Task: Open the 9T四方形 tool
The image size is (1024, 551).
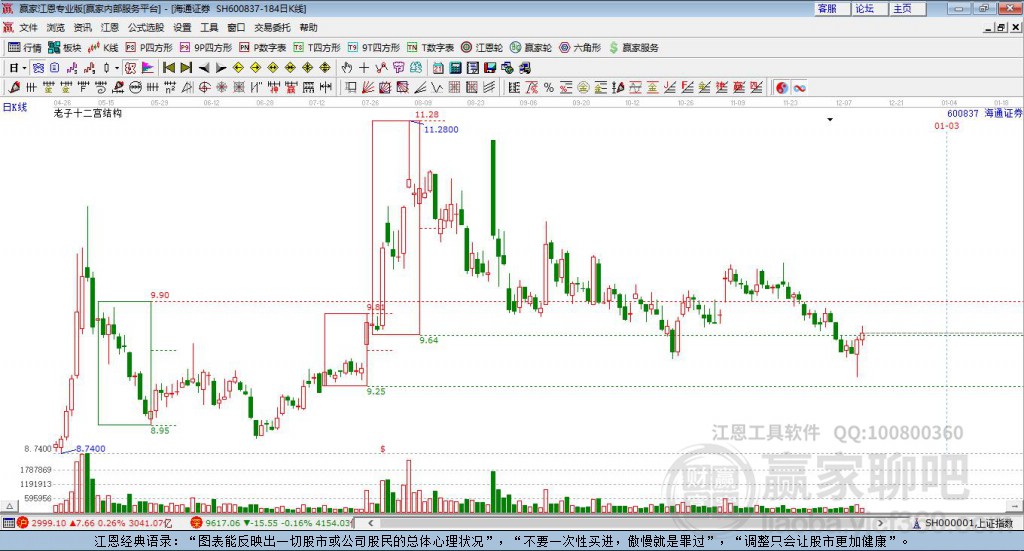Action: click(x=374, y=48)
